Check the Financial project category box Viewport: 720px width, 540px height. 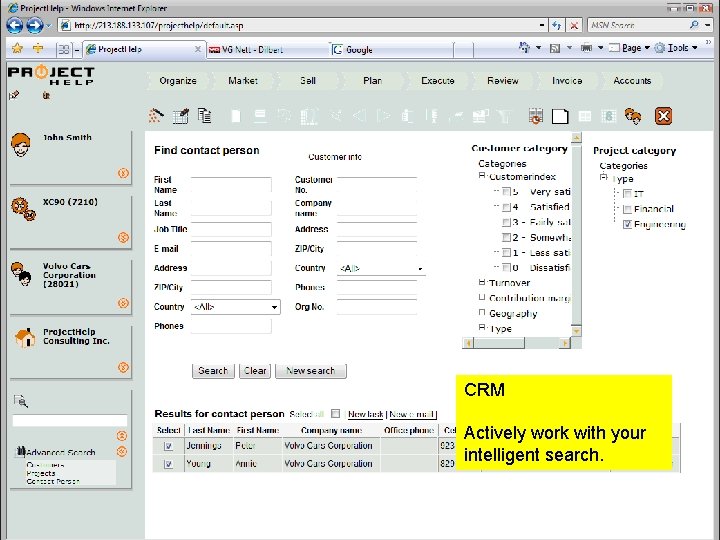click(x=627, y=209)
